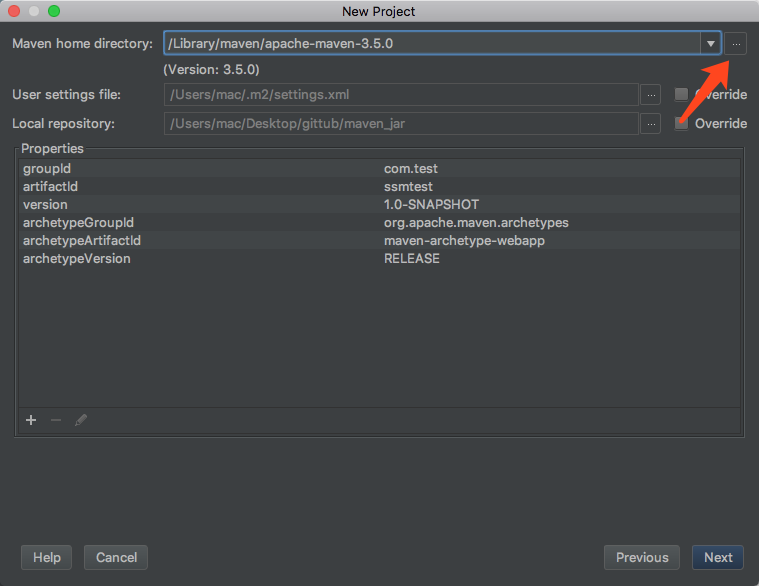Click the remove property minus icon
The image size is (759, 586).
(56, 420)
